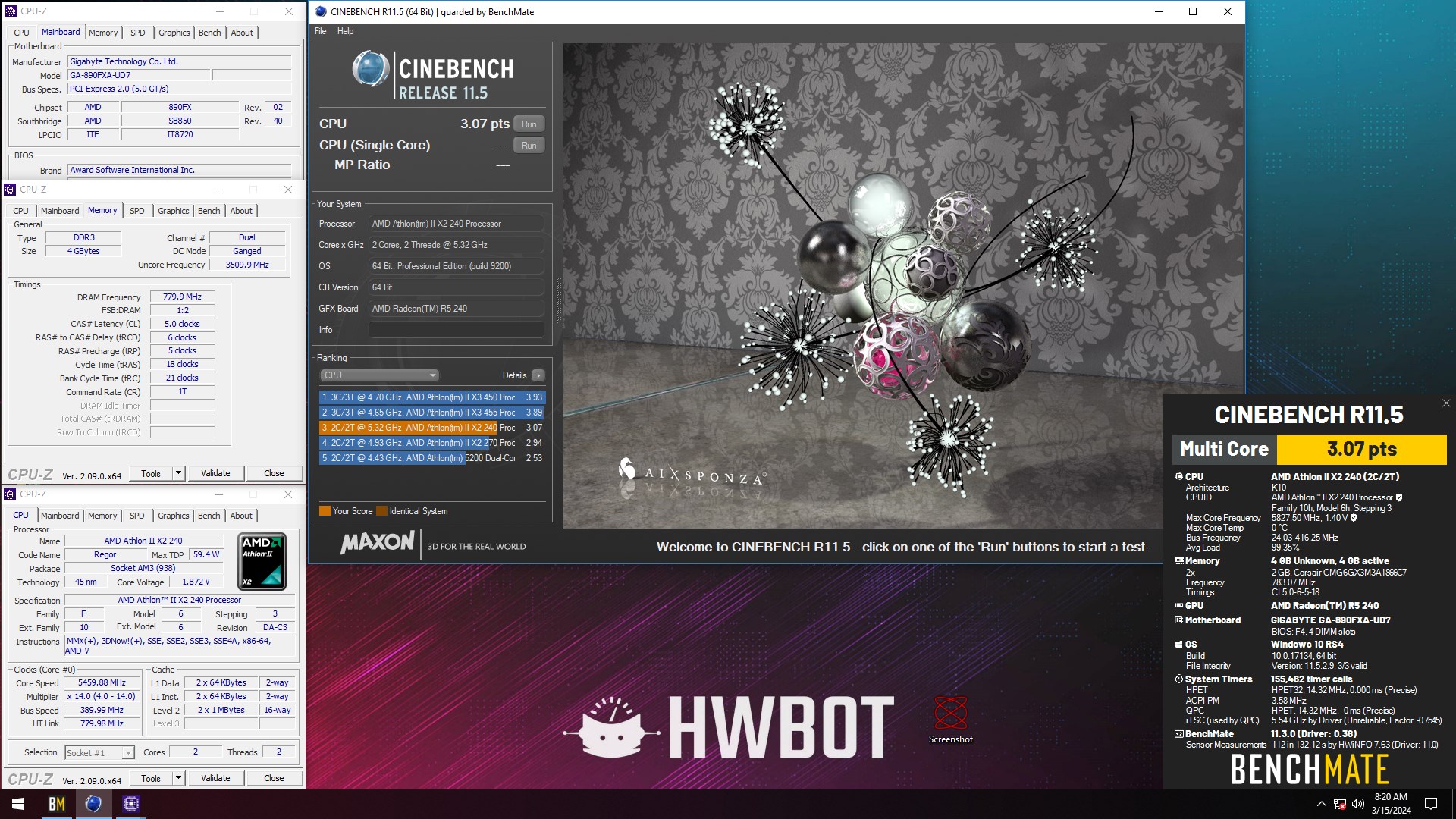Open BenchMate taskbar icon
The image size is (1456, 819).
coord(56,804)
